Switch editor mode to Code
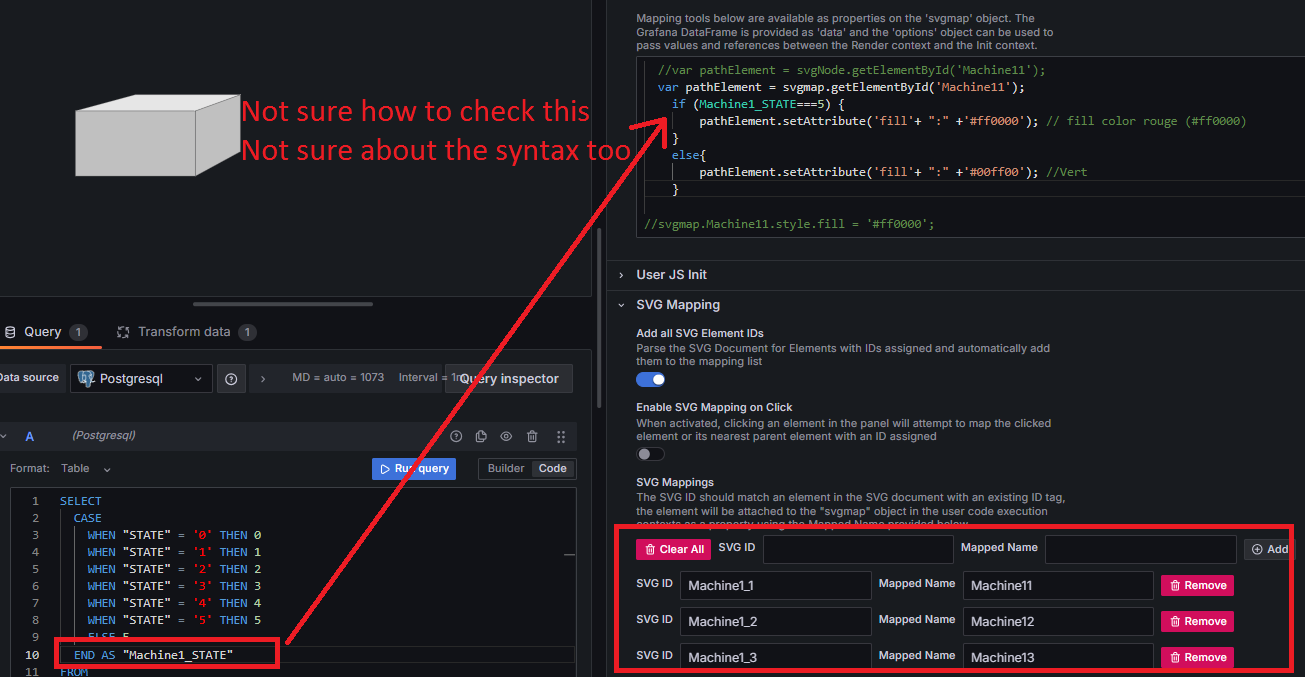Screen dimensions: 1305x677 [553, 468]
